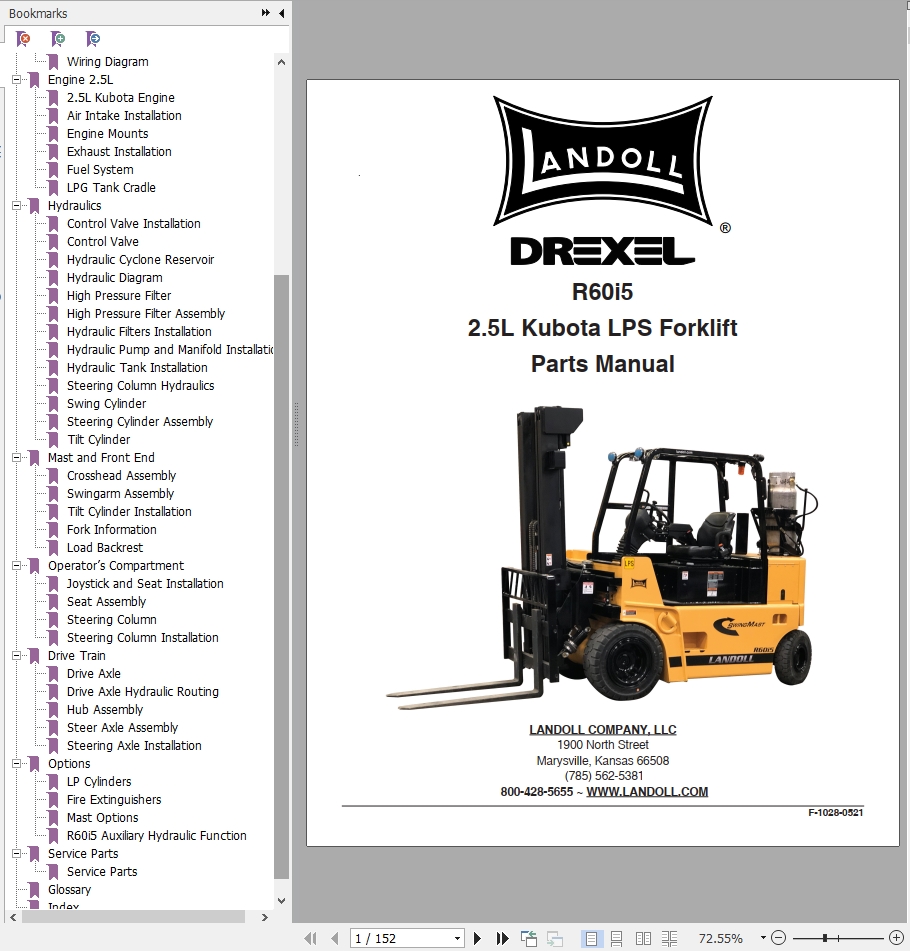Zoom in with the plus button
This screenshot has height=951, width=910.
pyautogui.click(x=896, y=938)
